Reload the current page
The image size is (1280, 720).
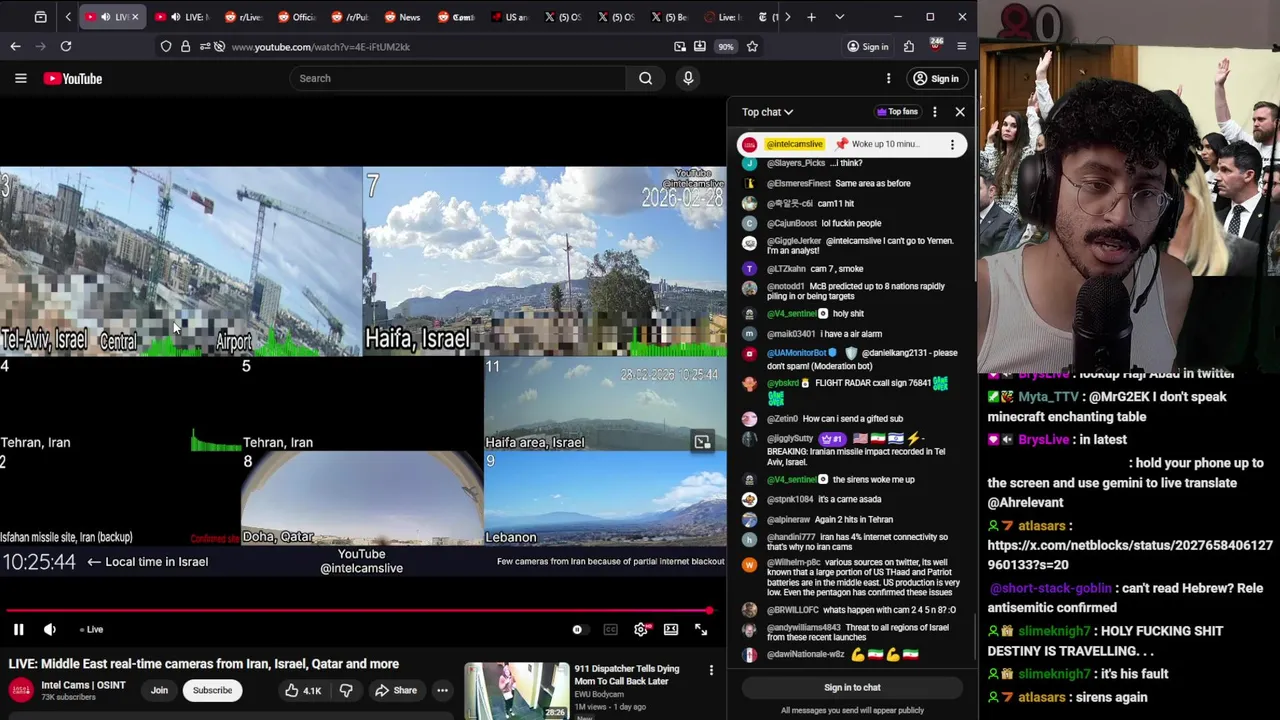[66, 46]
